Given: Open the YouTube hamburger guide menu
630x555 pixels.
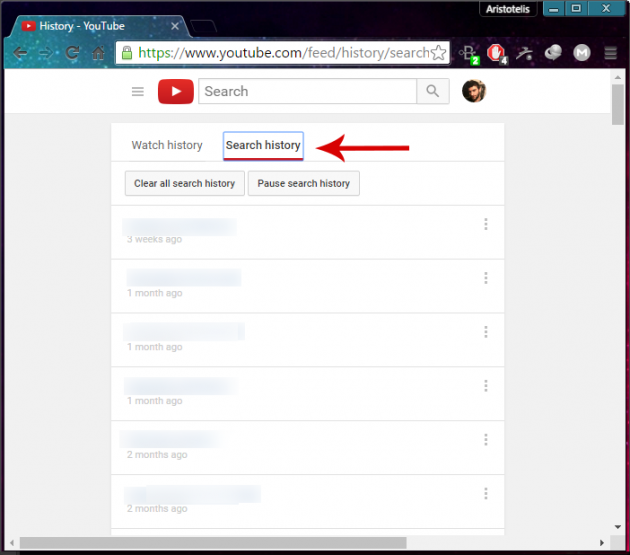Looking at the screenshot, I should click(138, 92).
